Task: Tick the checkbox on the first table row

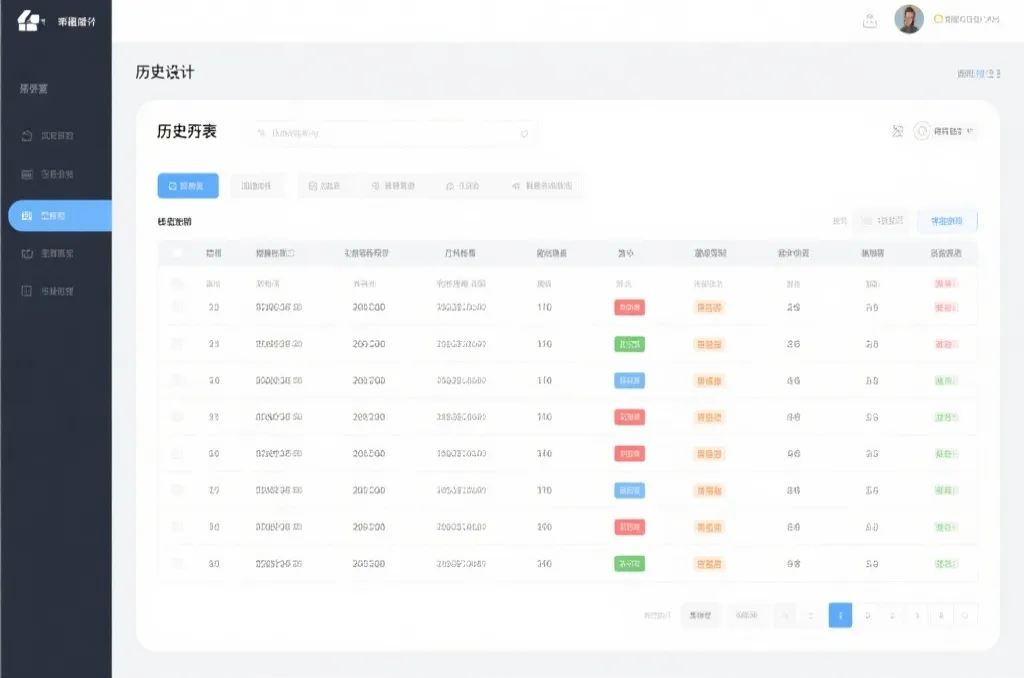Action: 177,307
